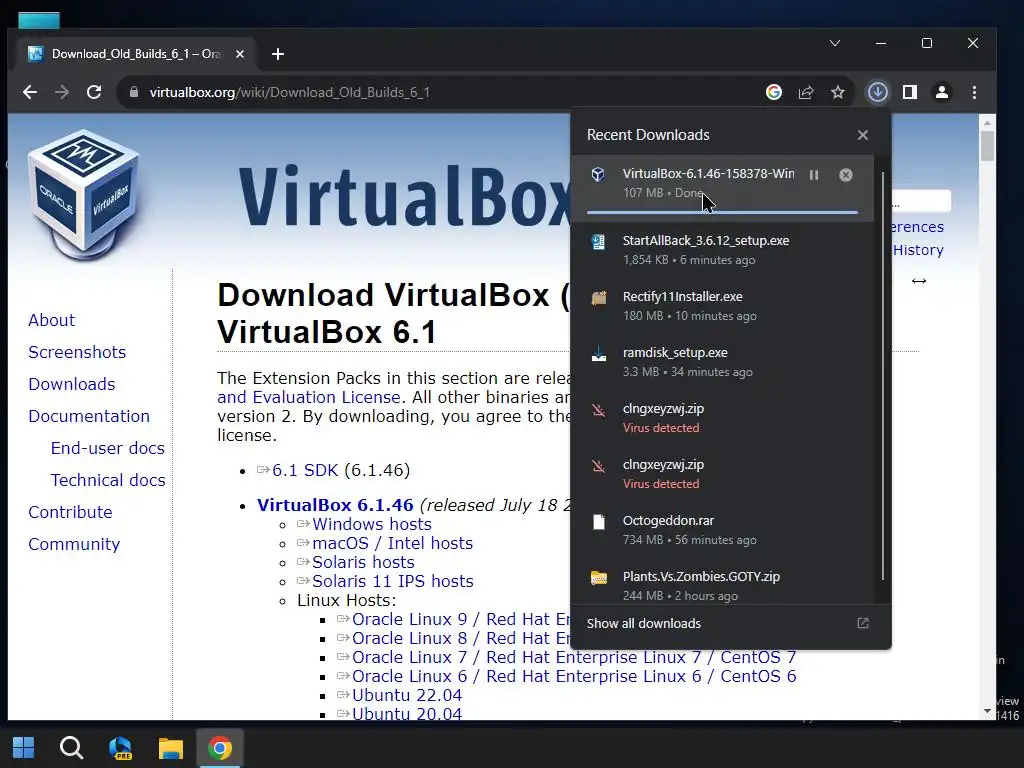Click the History link at page top right
This screenshot has width=1024, height=768.
point(918,250)
